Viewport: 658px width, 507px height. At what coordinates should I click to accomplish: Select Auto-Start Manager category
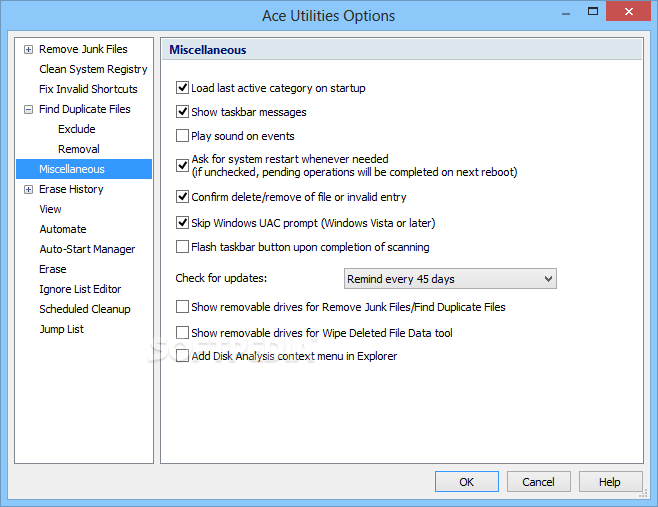[x=87, y=249]
